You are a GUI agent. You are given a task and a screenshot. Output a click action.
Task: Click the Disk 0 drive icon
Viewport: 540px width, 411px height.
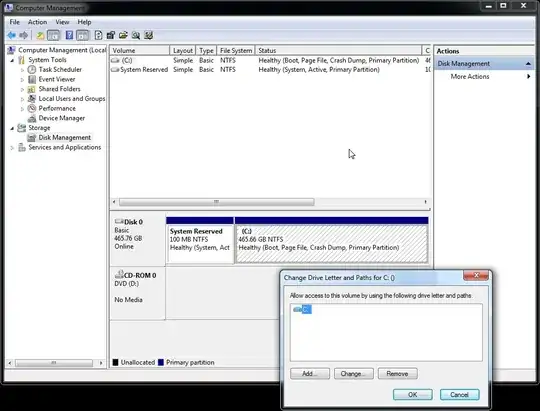coord(119,221)
